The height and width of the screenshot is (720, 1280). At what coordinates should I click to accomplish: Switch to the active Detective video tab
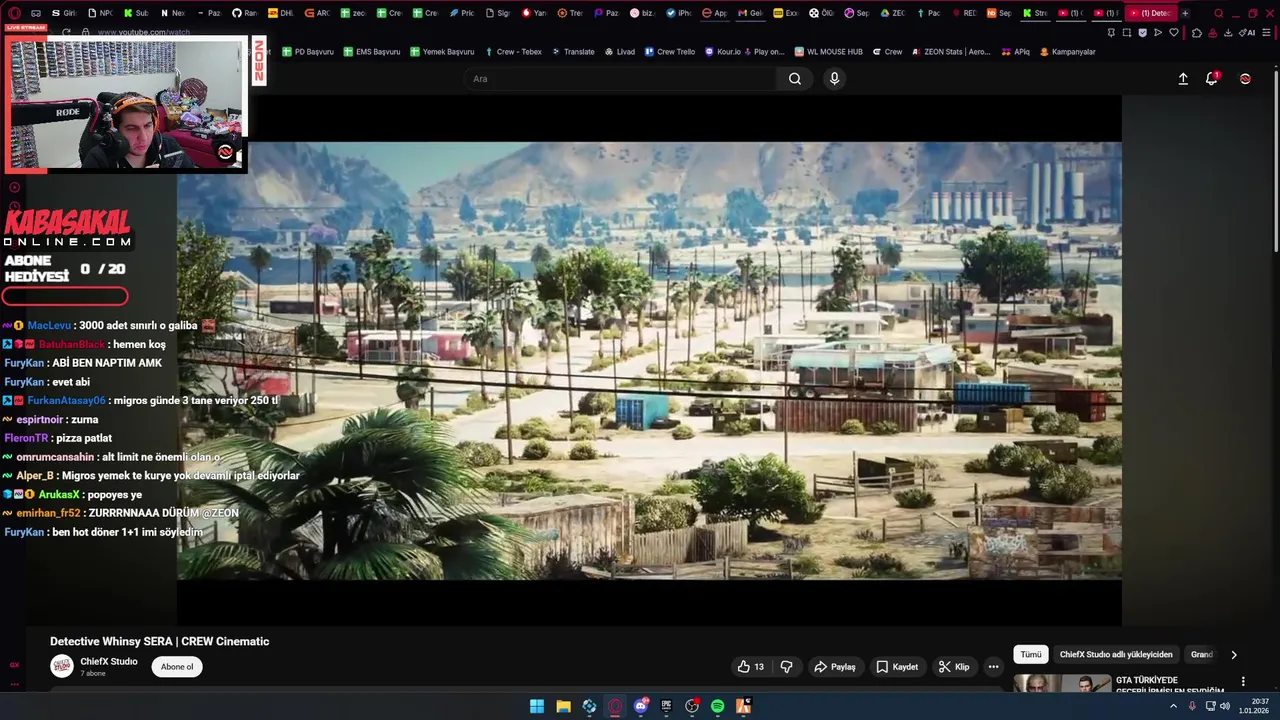(x=1152, y=13)
